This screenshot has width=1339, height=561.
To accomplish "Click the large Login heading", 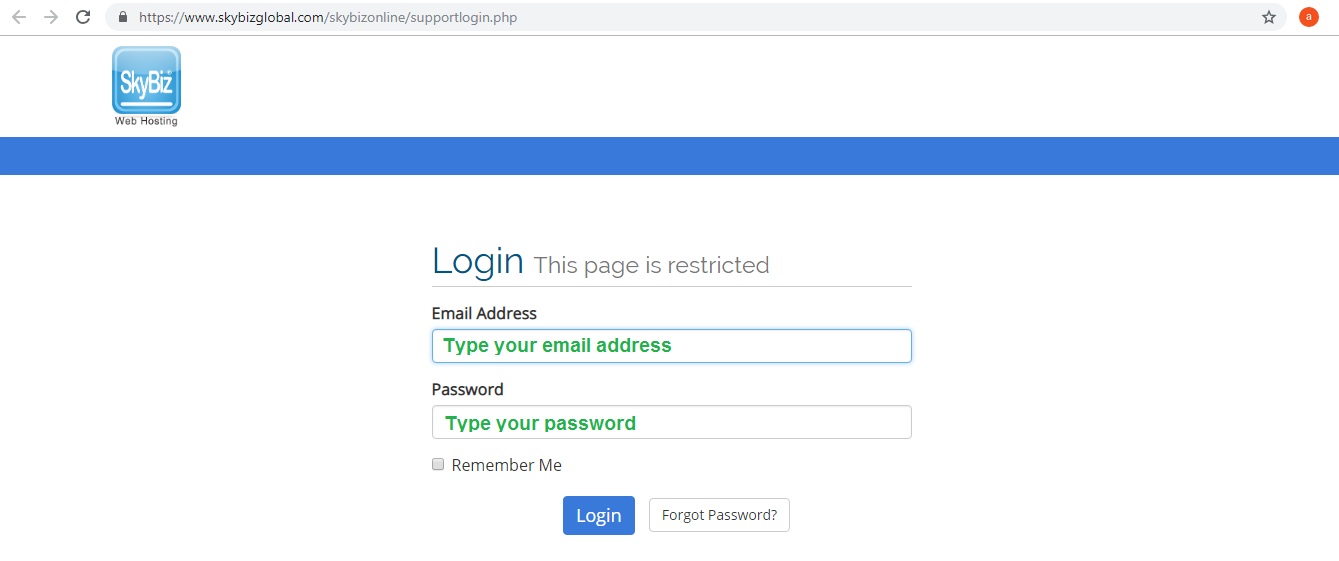I will pyautogui.click(x=477, y=261).
